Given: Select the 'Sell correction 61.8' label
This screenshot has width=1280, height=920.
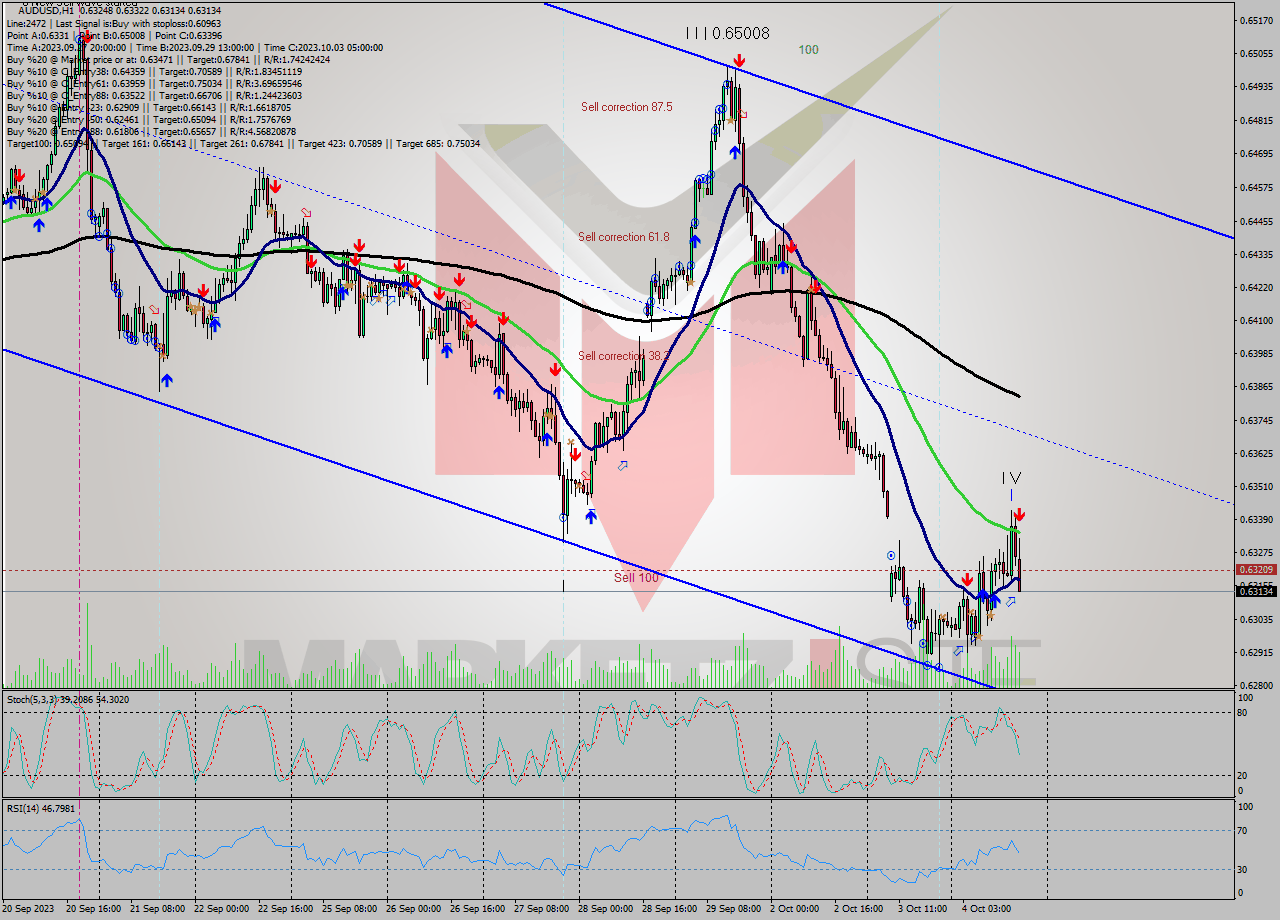Looking at the screenshot, I should (x=624, y=236).
